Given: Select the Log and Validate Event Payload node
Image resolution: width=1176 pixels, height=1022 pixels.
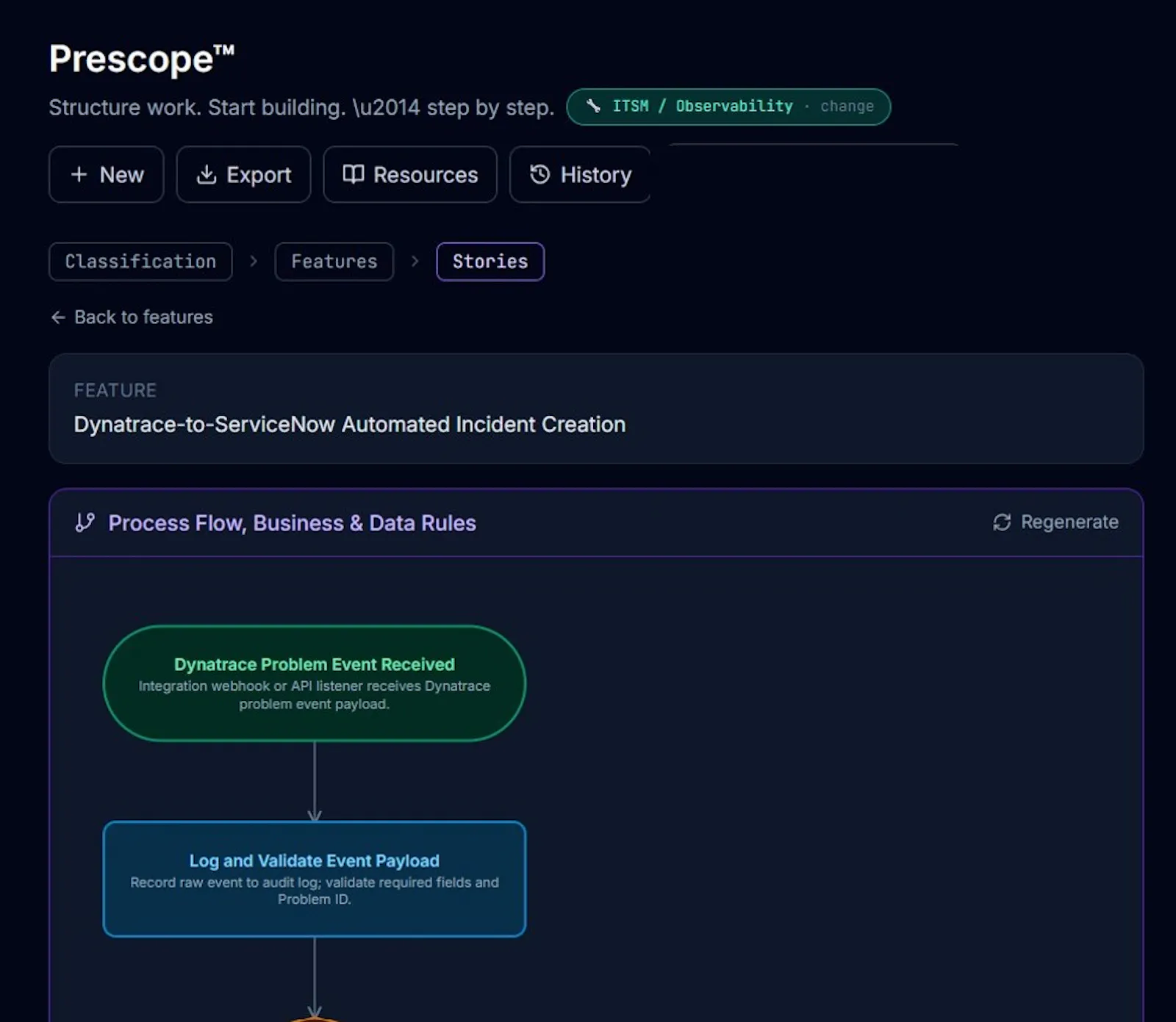Looking at the screenshot, I should [x=315, y=879].
